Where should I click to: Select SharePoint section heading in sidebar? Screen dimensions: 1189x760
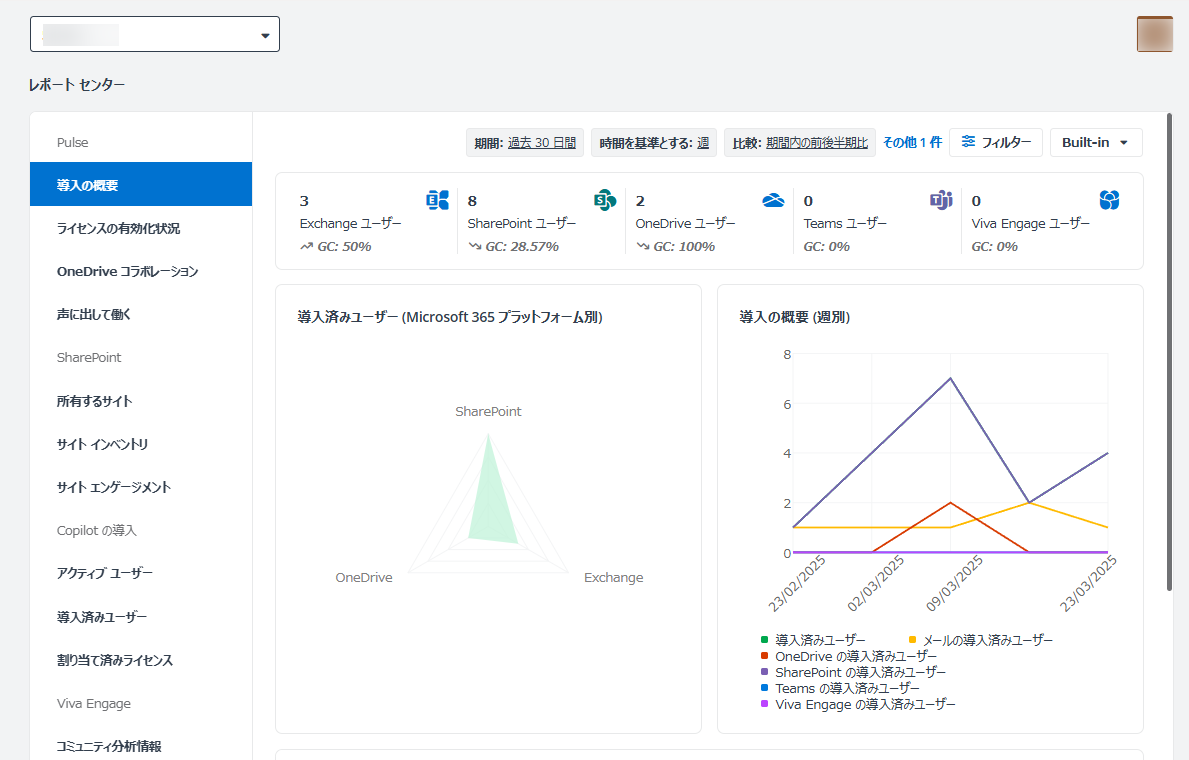(x=141, y=357)
